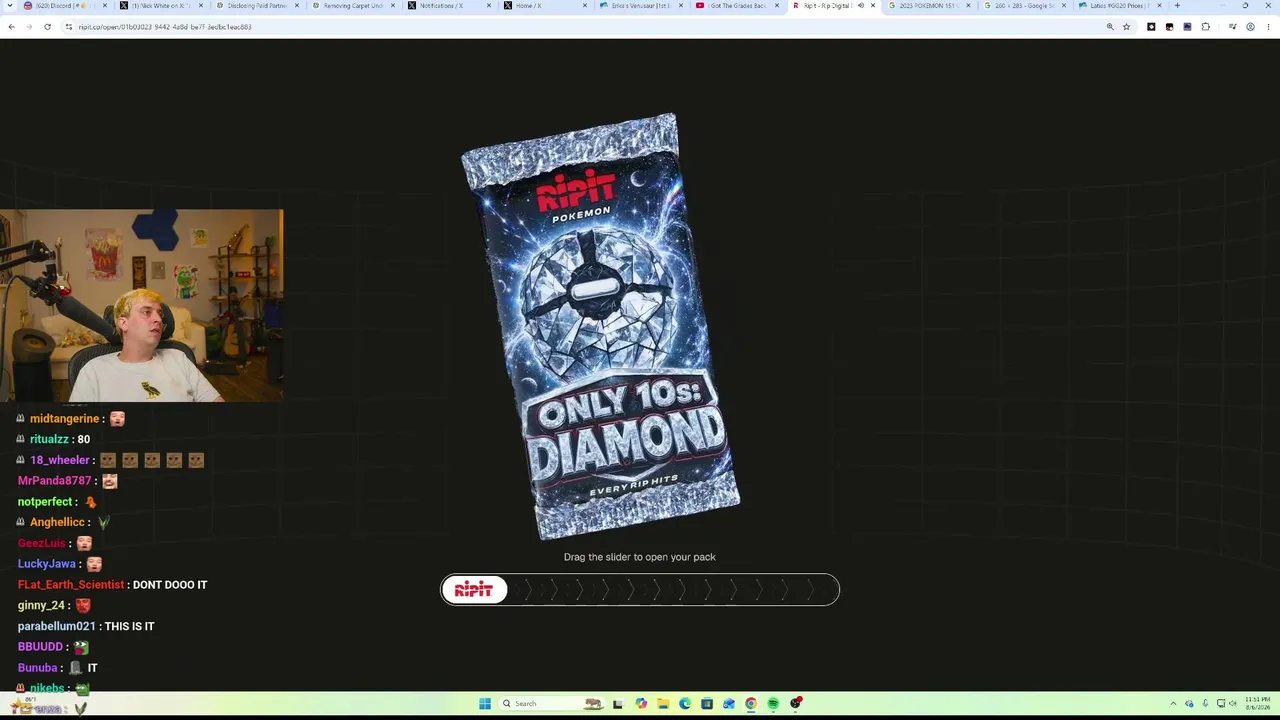Viewport: 1280px width, 720px height.
Task: Open the browser profile avatar
Action: 1250,27
